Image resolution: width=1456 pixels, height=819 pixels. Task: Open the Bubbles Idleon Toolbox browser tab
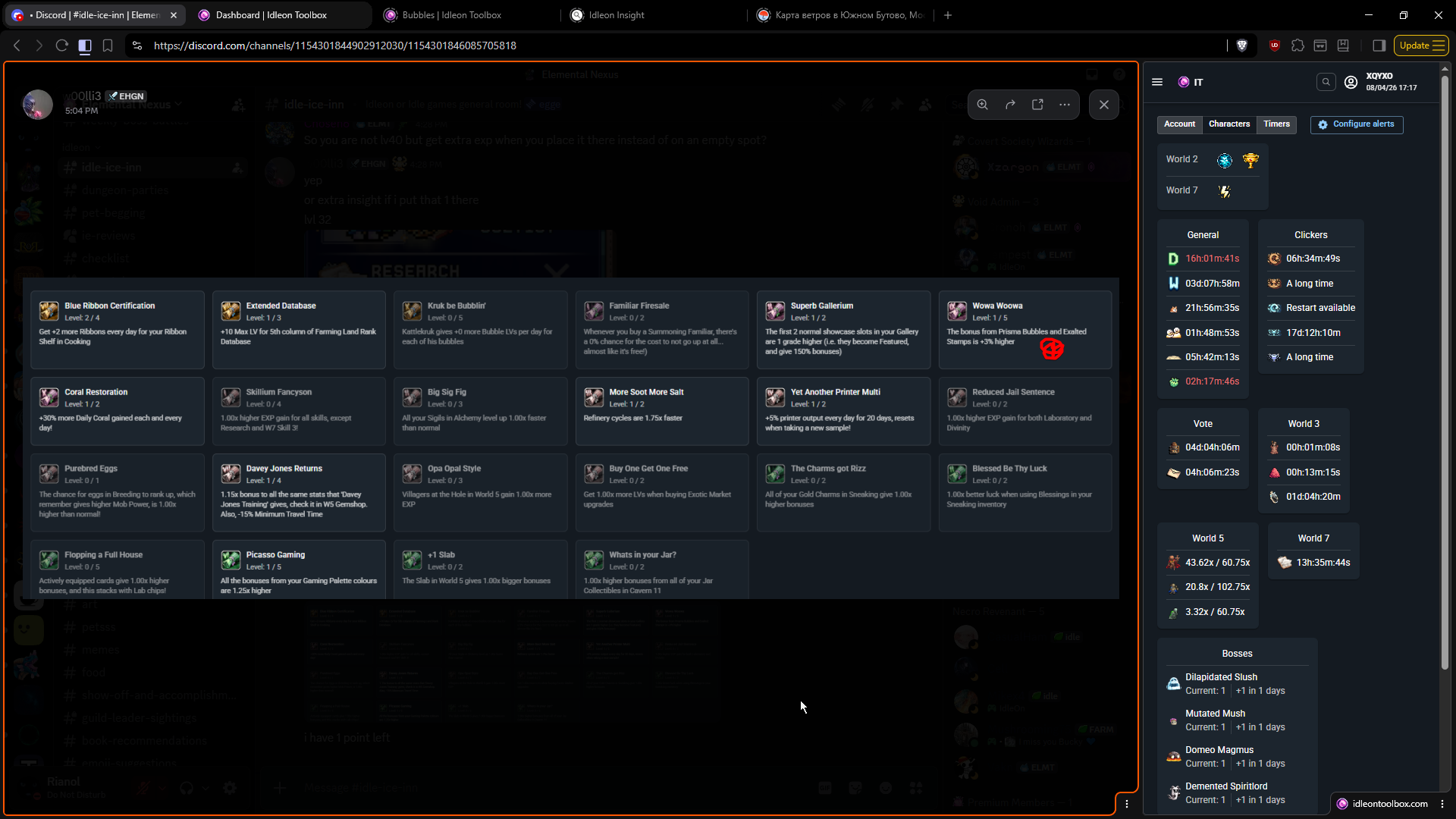[x=451, y=15]
